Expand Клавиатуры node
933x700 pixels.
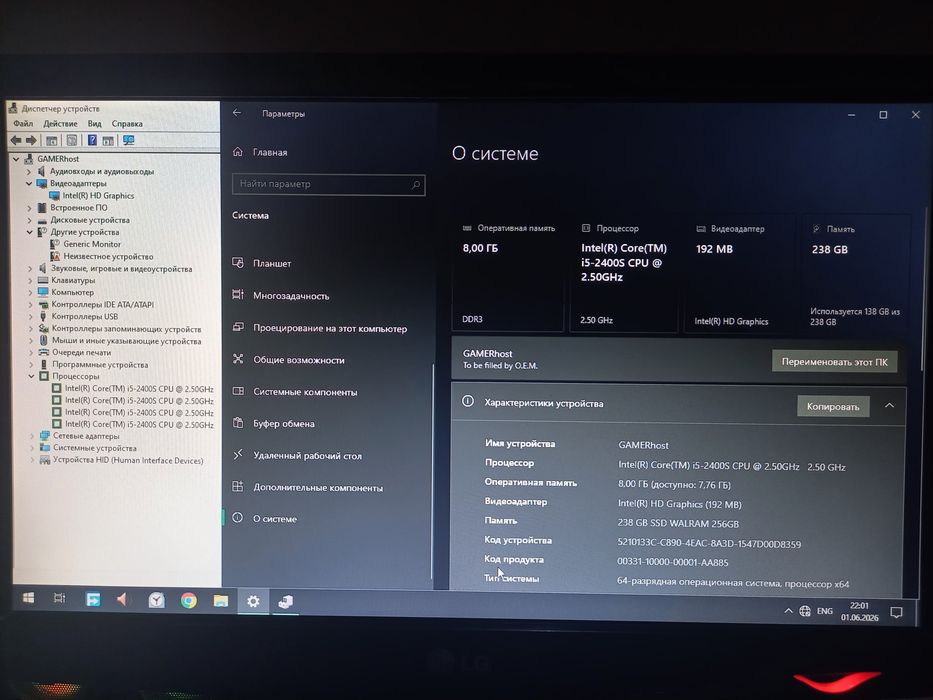(30, 280)
